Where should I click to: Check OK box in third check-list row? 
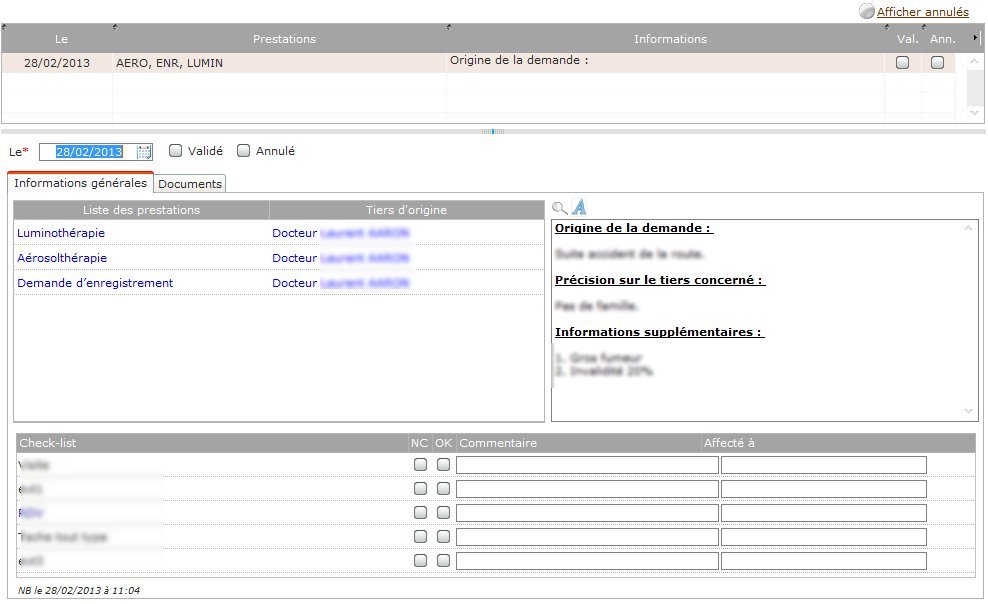[x=444, y=513]
